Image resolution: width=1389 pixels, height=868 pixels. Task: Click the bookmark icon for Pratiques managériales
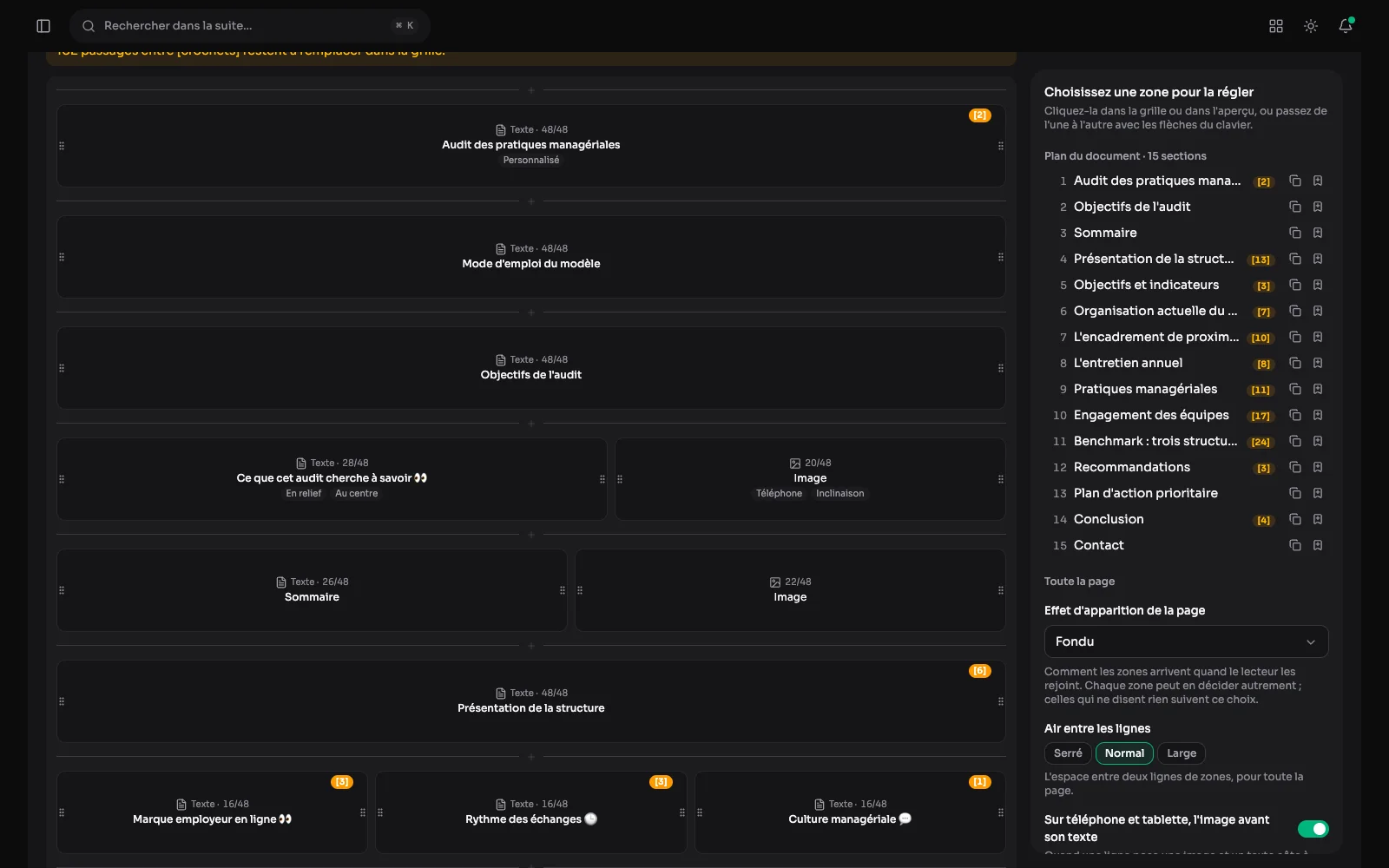click(1318, 389)
